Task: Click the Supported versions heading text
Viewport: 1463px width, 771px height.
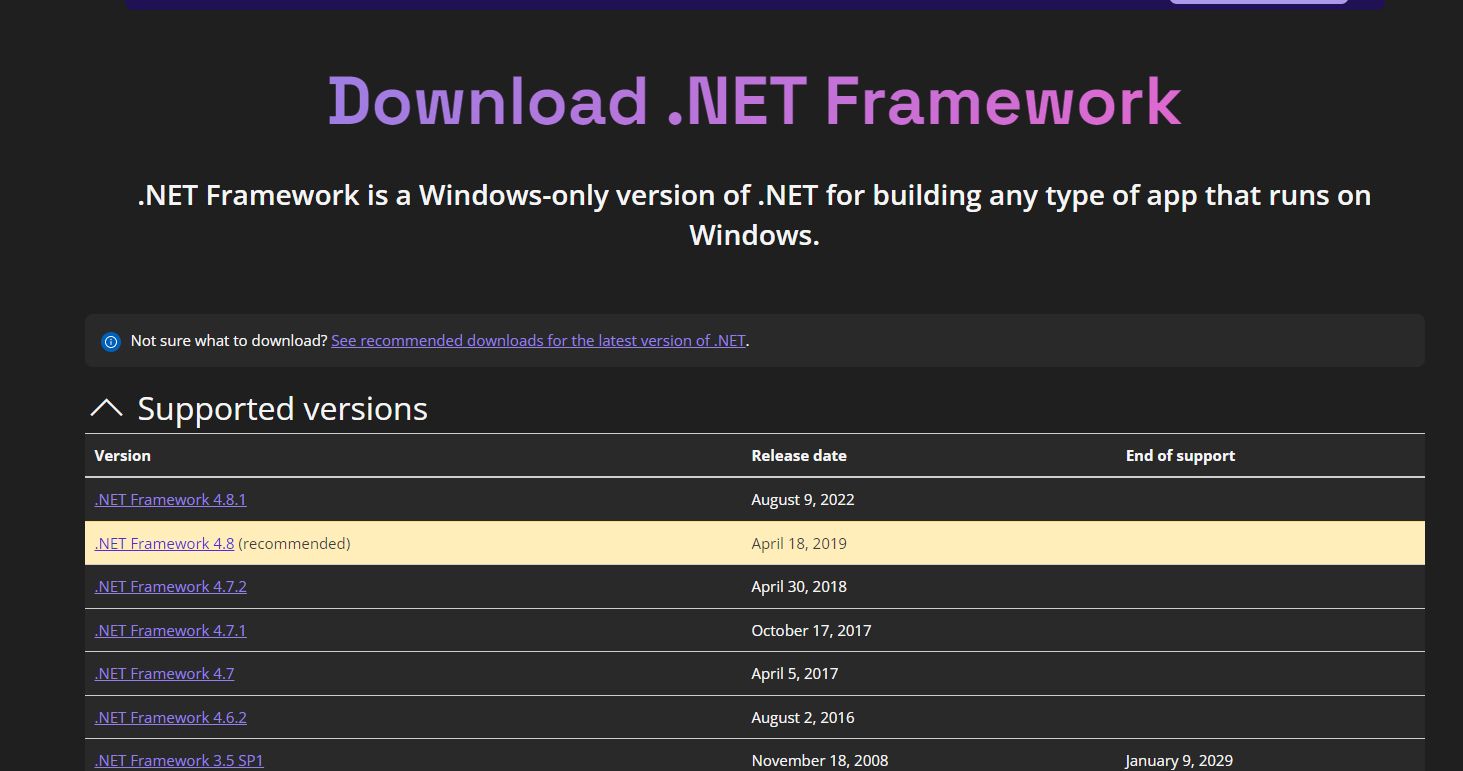Action: (x=282, y=408)
